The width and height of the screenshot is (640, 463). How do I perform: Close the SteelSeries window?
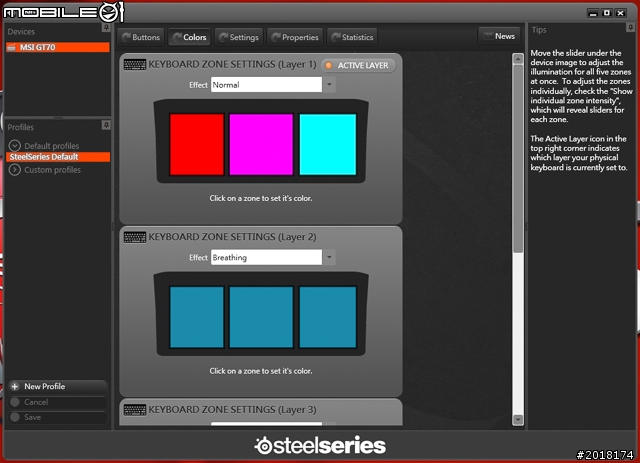click(x=621, y=13)
